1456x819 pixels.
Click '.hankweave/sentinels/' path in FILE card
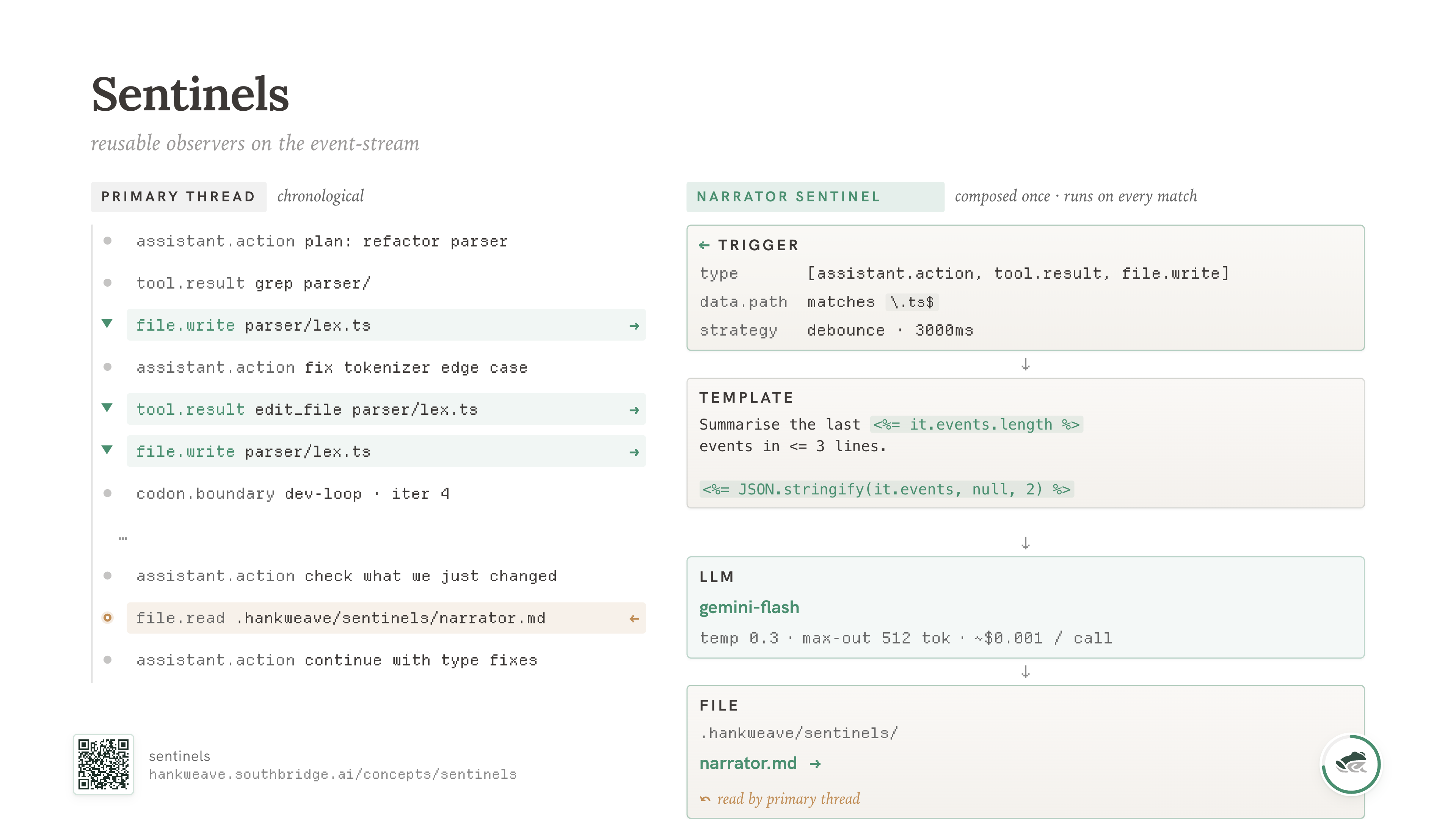(x=799, y=733)
